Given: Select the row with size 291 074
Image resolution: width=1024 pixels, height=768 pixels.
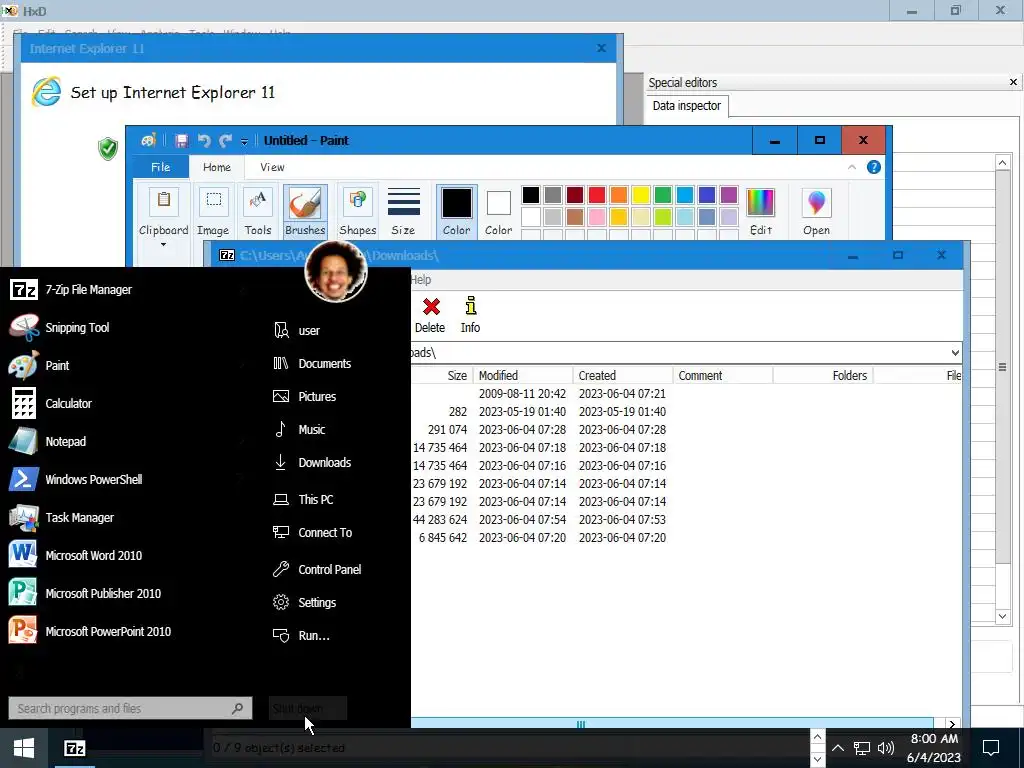Looking at the screenshot, I should (686, 430).
